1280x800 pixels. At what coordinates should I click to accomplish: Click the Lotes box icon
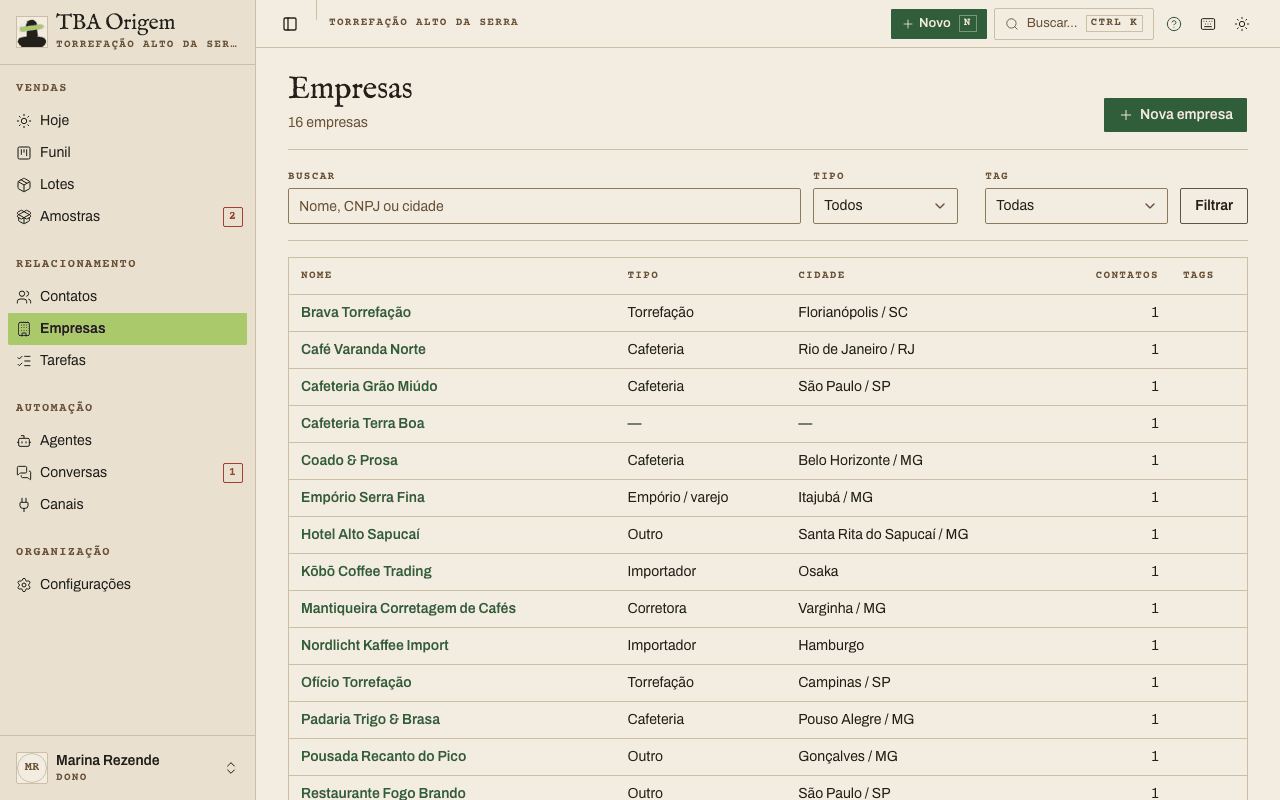[x=24, y=184]
